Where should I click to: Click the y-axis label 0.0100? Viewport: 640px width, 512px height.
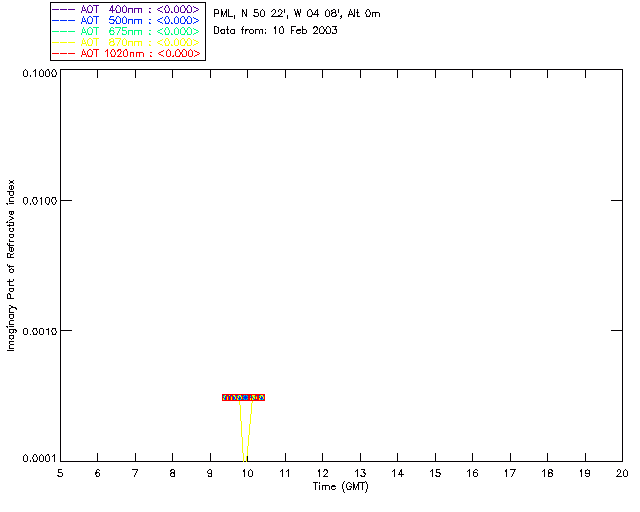click(x=40, y=200)
